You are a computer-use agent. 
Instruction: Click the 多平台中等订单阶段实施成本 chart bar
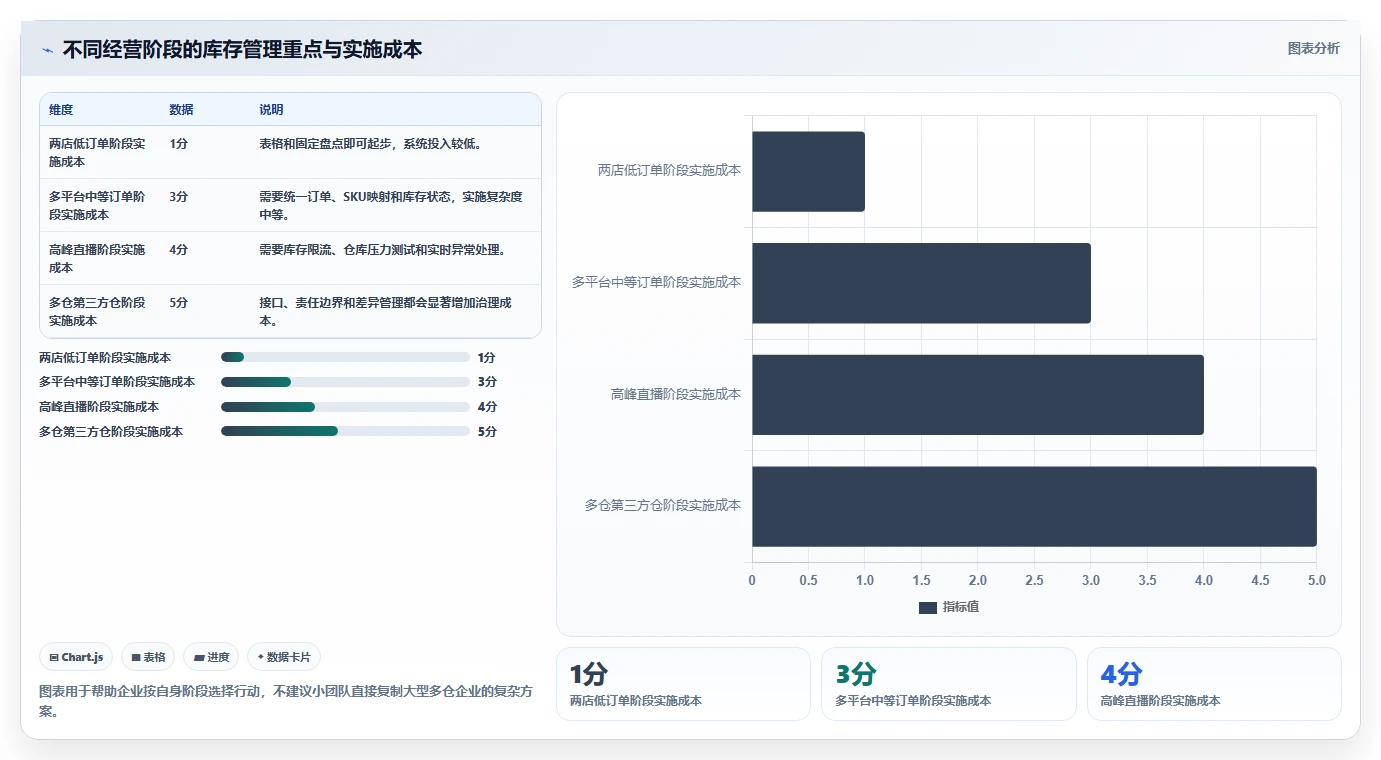pyautogui.click(x=921, y=283)
